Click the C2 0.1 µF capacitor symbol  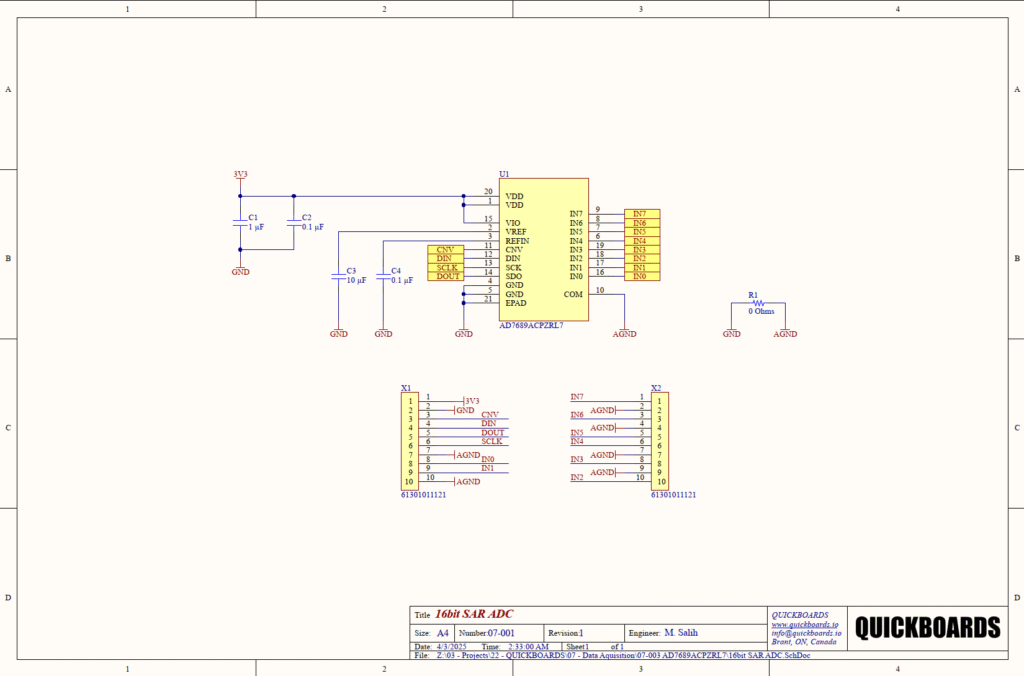click(293, 222)
